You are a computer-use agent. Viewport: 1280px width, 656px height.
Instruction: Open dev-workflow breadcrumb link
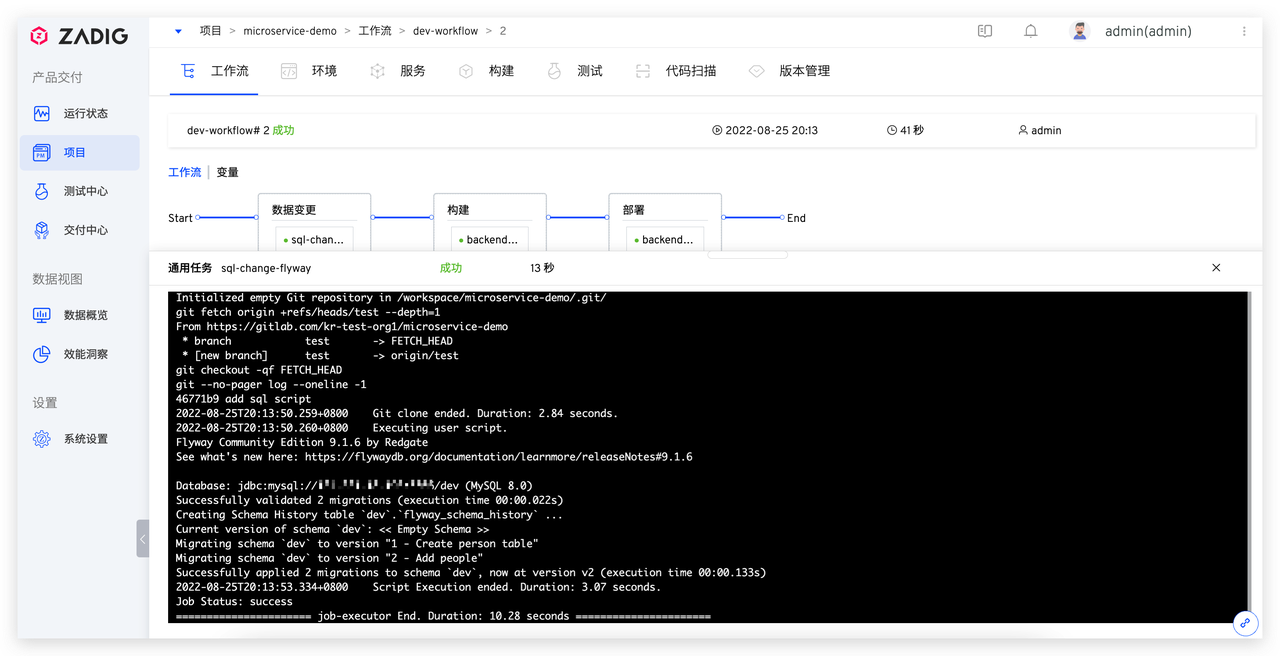click(x=445, y=31)
